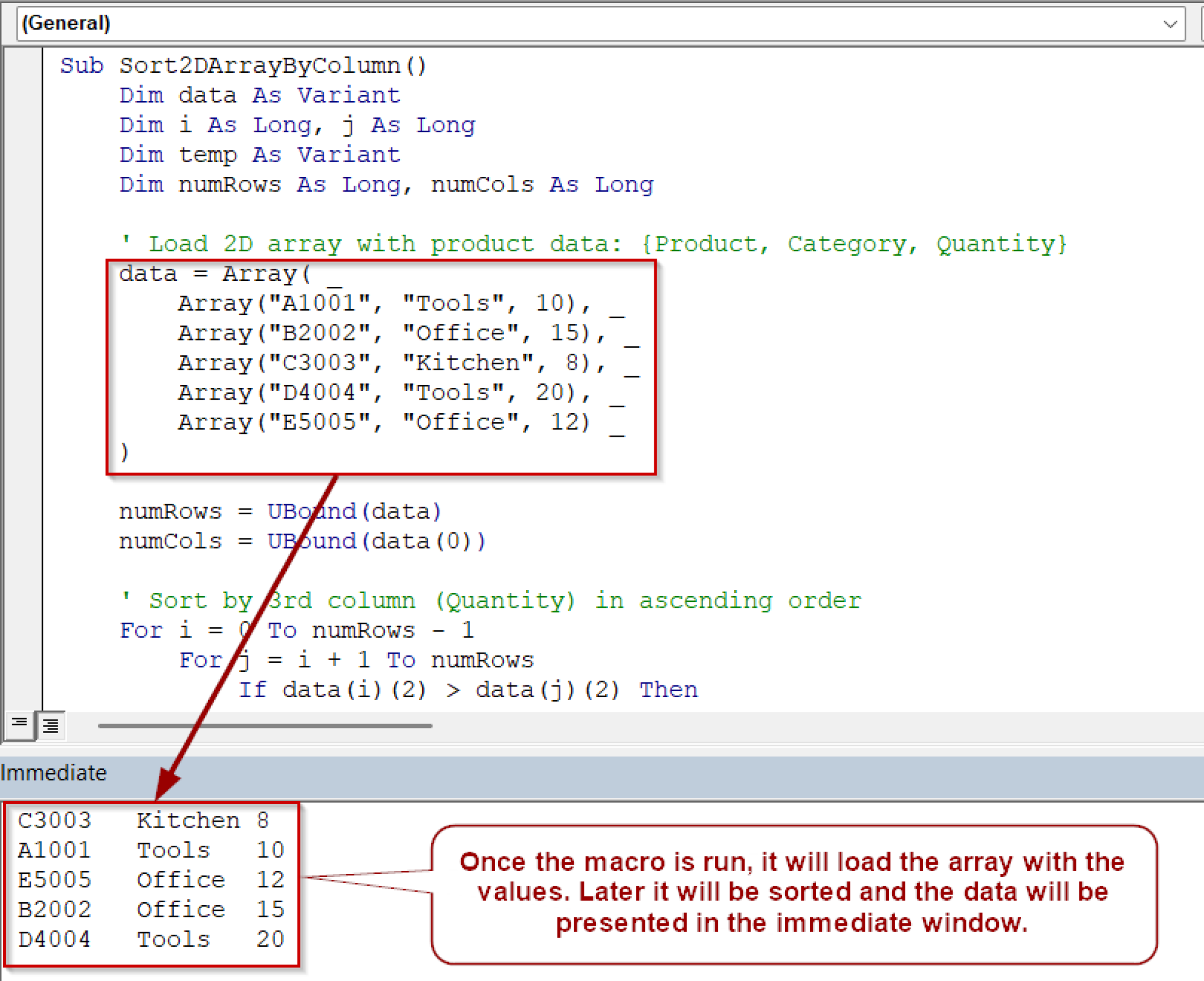The width and height of the screenshot is (1204, 981).
Task: Click the (General) dropdown chevron arrow
Action: tap(1170, 24)
